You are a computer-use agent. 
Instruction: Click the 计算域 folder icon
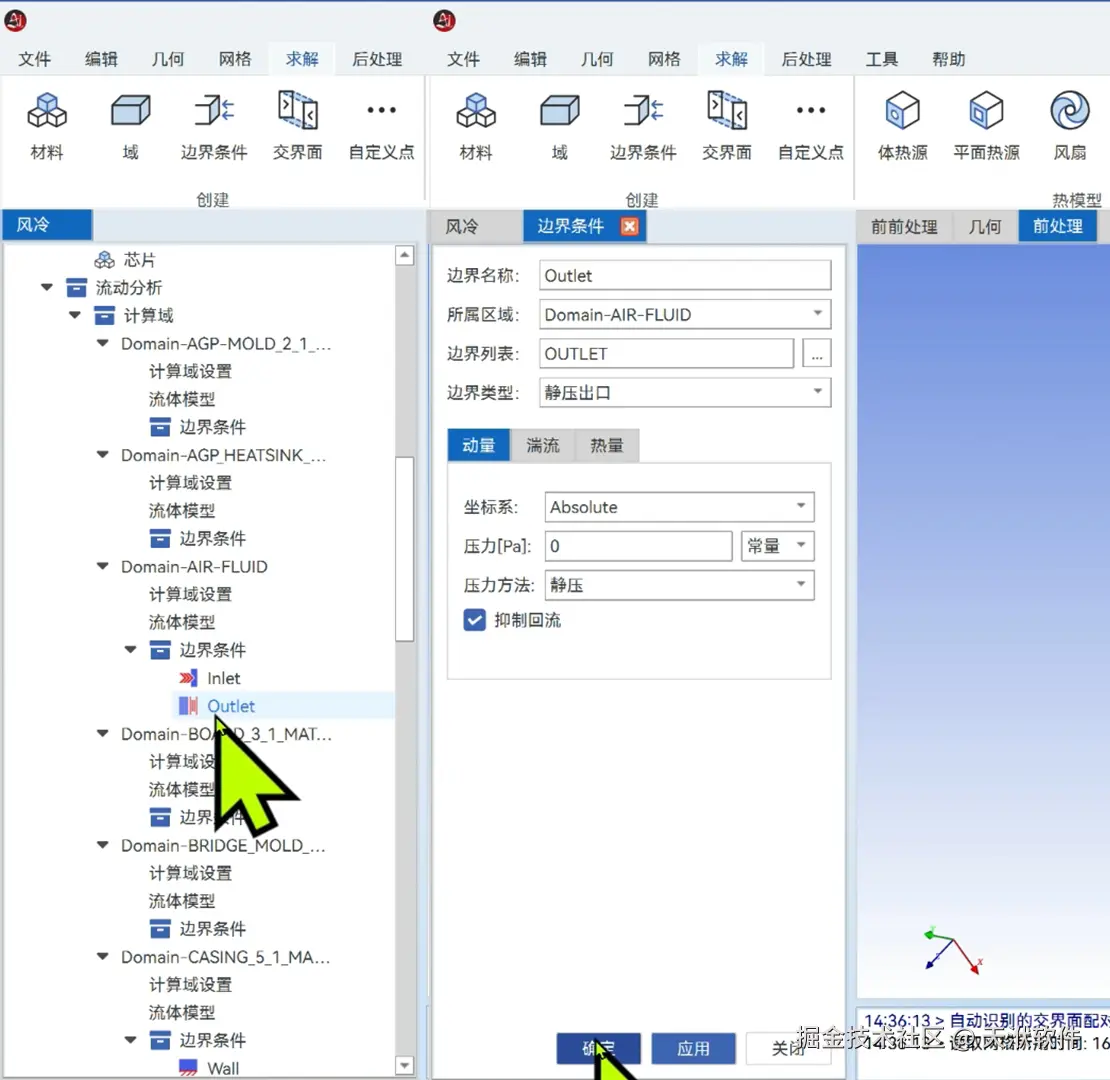click(105, 316)
